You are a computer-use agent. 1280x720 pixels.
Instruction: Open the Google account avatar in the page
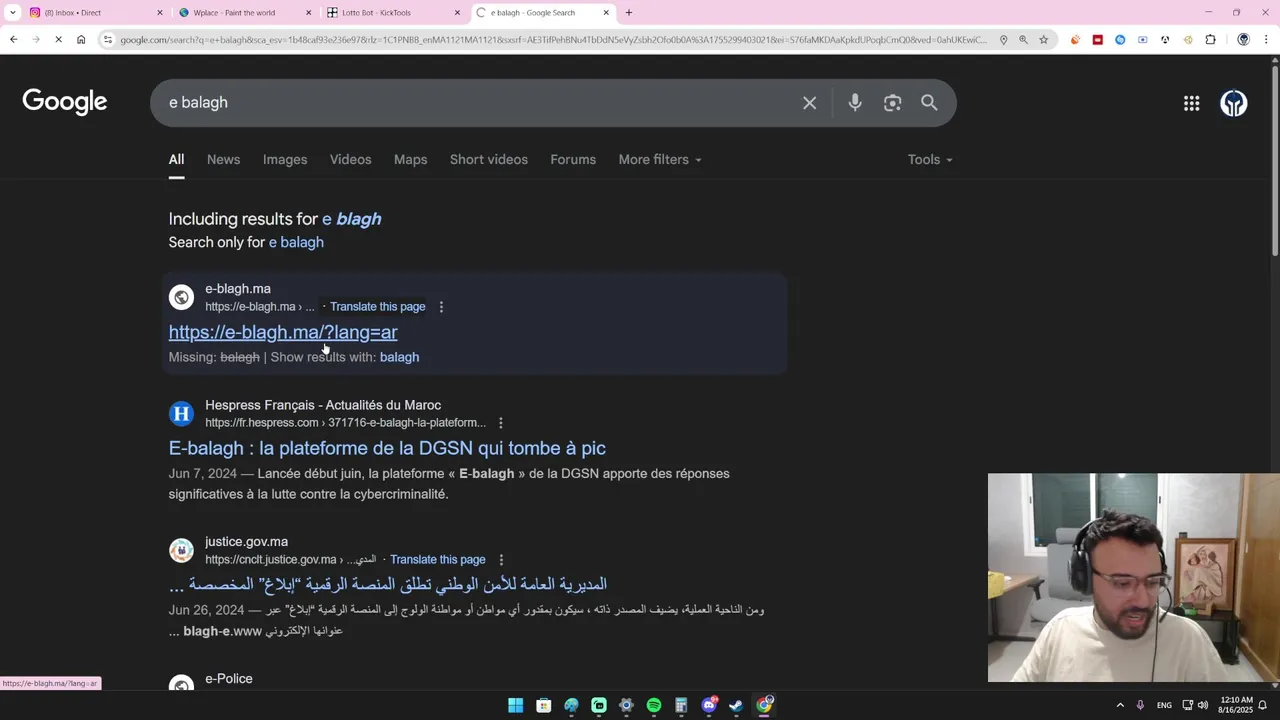pos(1233,103)
